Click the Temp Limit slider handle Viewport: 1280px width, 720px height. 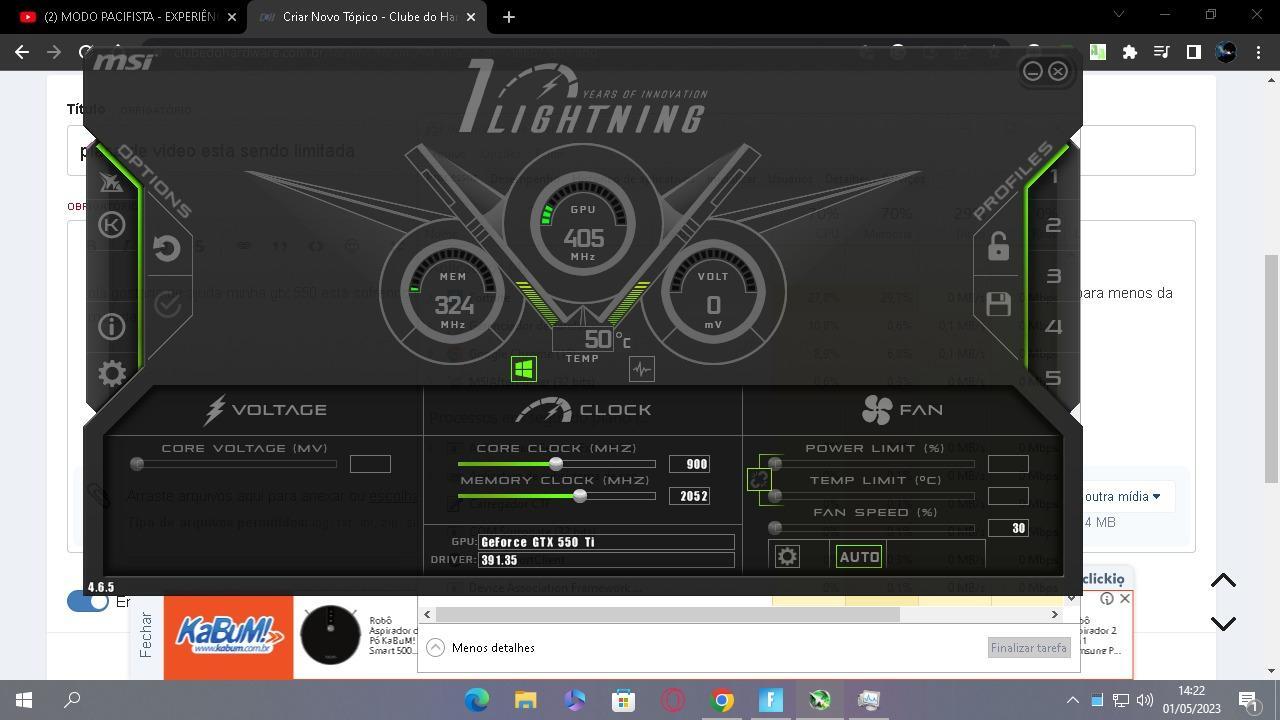pos(775,496)
